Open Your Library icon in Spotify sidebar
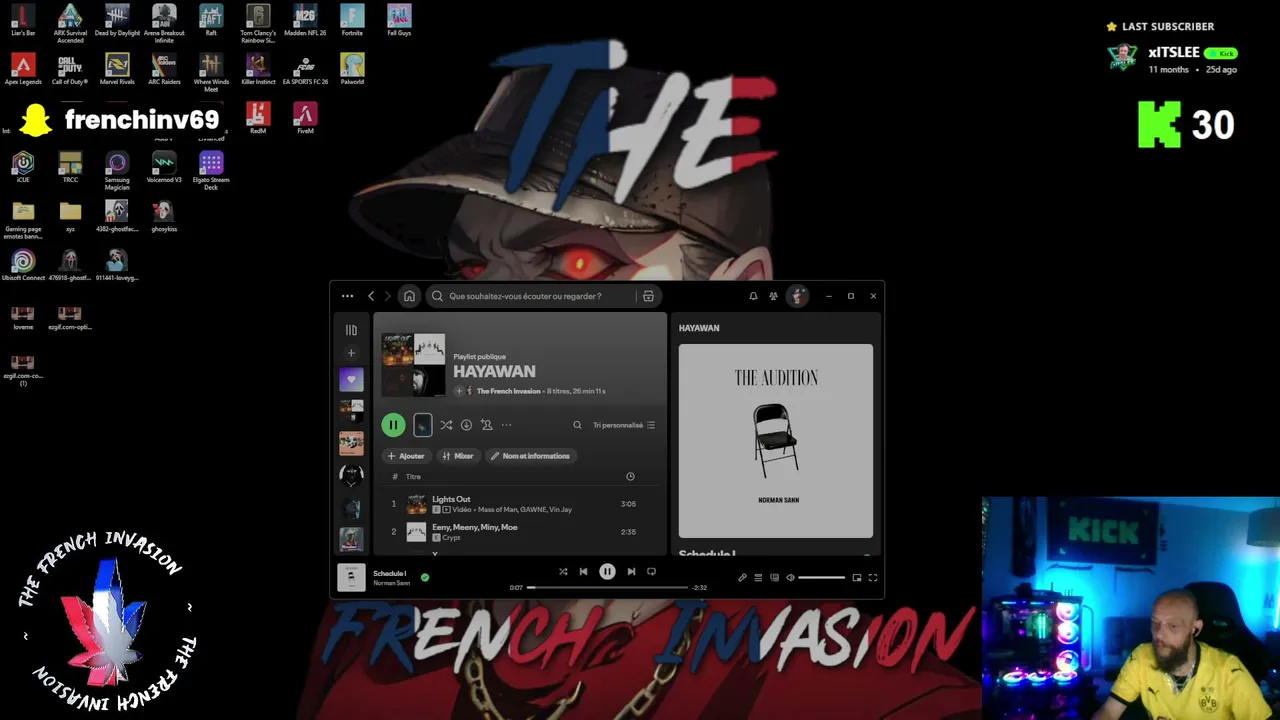This screenshot has width=1280, height=720. pos(351,330)
